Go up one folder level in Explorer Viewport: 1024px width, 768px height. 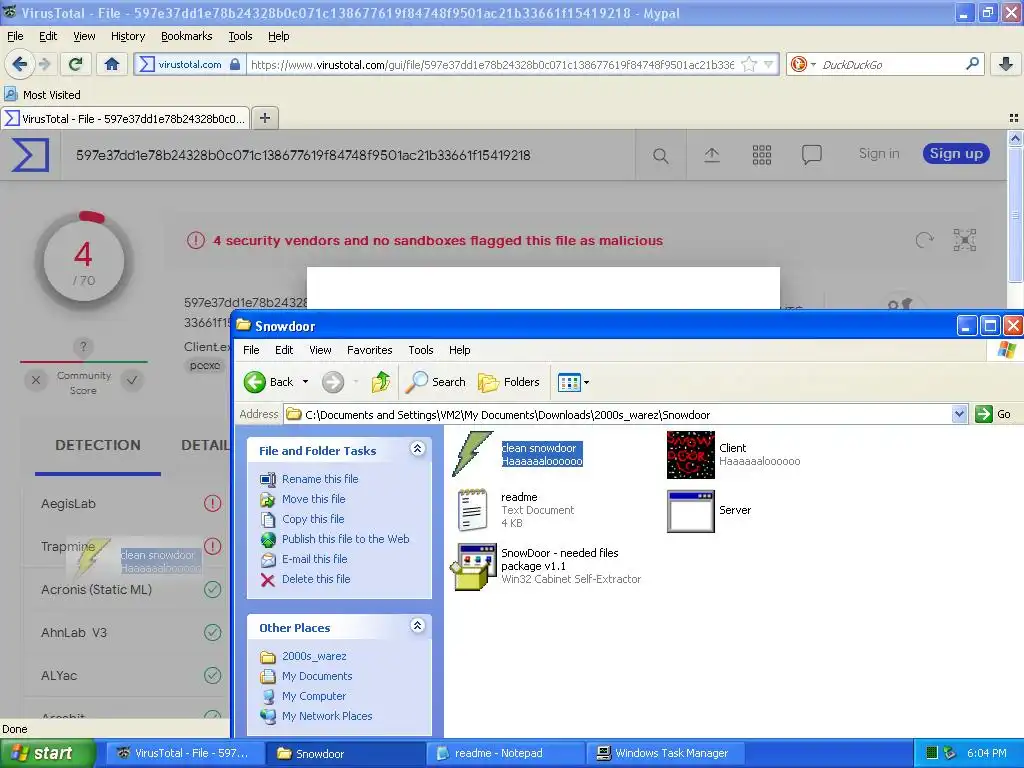[381, 382]
